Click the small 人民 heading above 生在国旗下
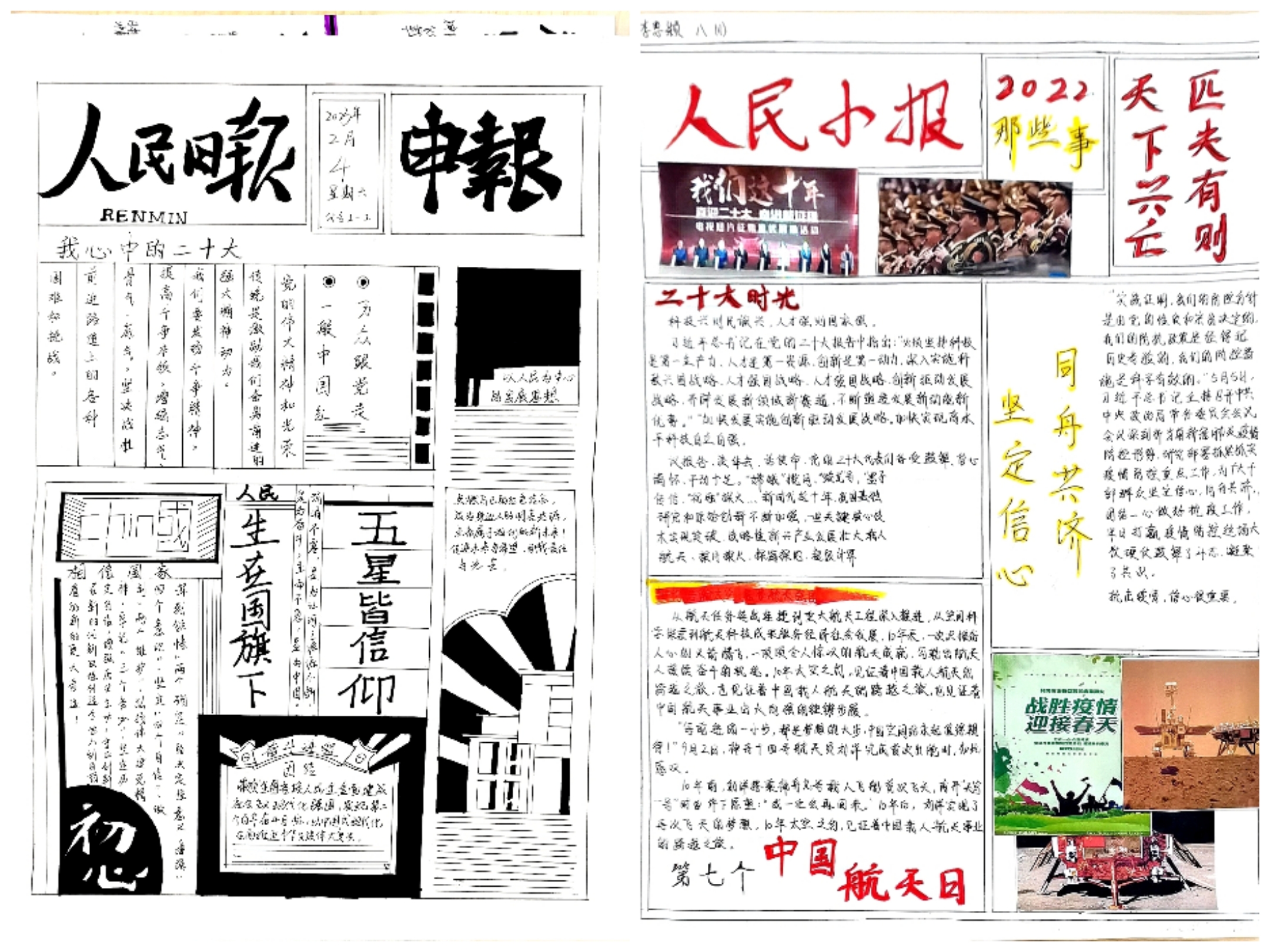 (256, 494)
